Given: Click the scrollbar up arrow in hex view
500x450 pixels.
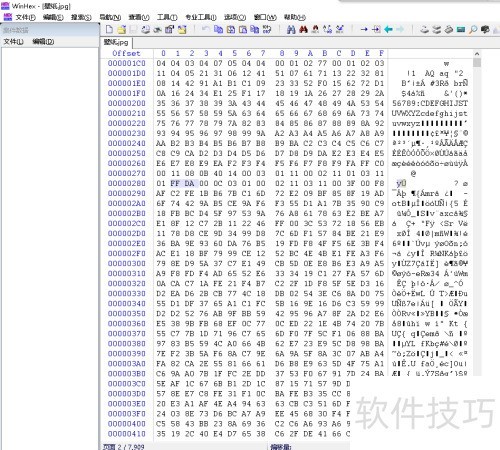Looking at the screenshot, I should click(x=477, y=54).
